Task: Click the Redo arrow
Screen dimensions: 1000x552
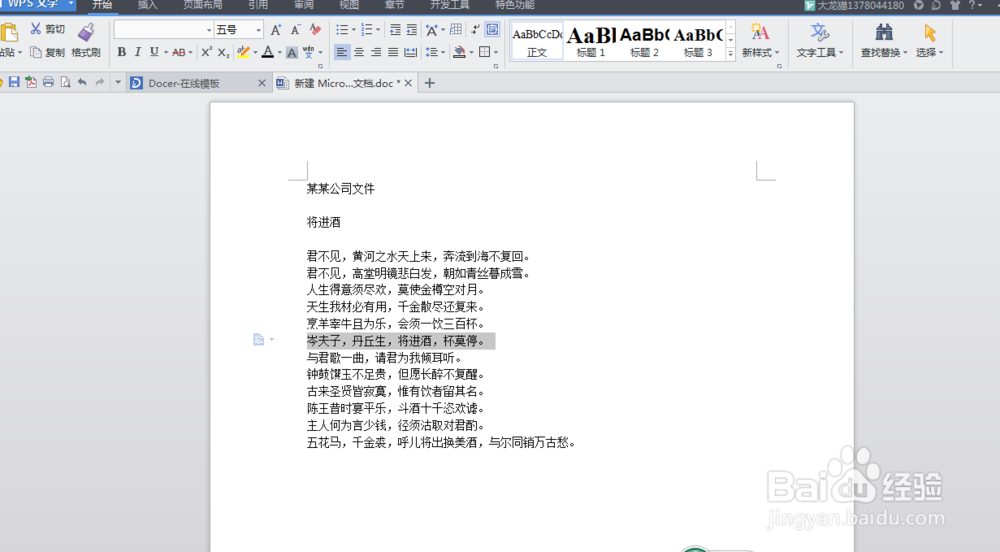Action: (x=99, y=82)
